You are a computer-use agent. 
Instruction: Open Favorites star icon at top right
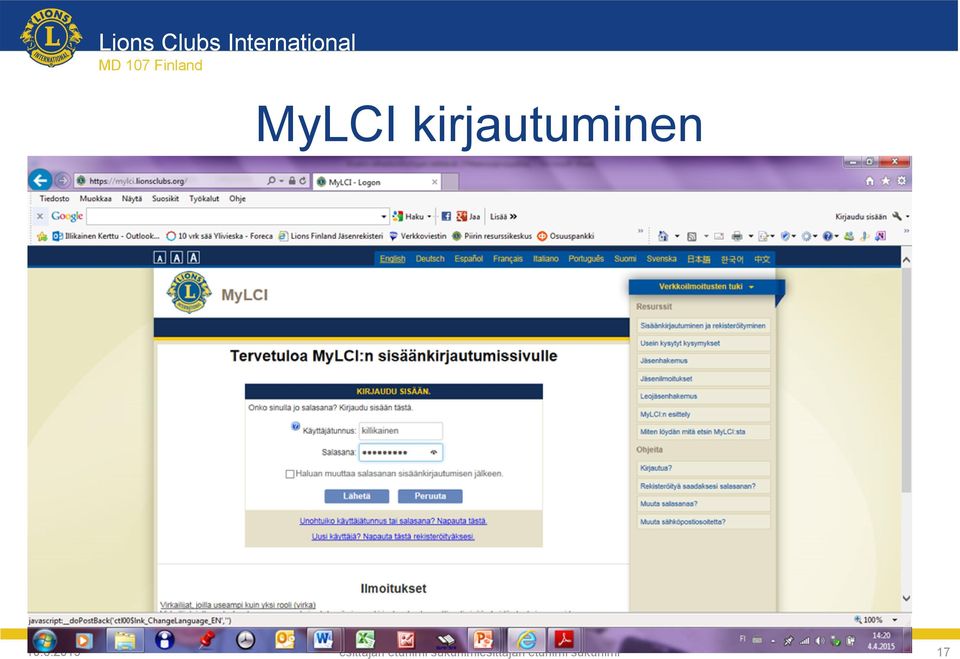(x=885, y=181)
